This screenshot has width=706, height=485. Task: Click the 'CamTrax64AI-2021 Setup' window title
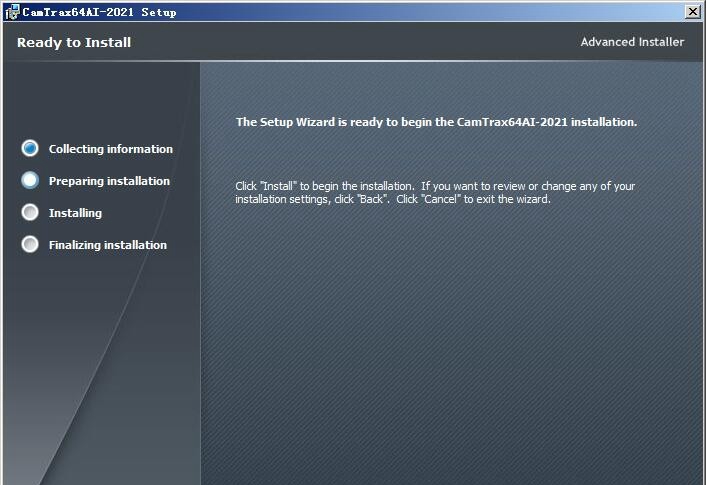click(x=99, y=12)
